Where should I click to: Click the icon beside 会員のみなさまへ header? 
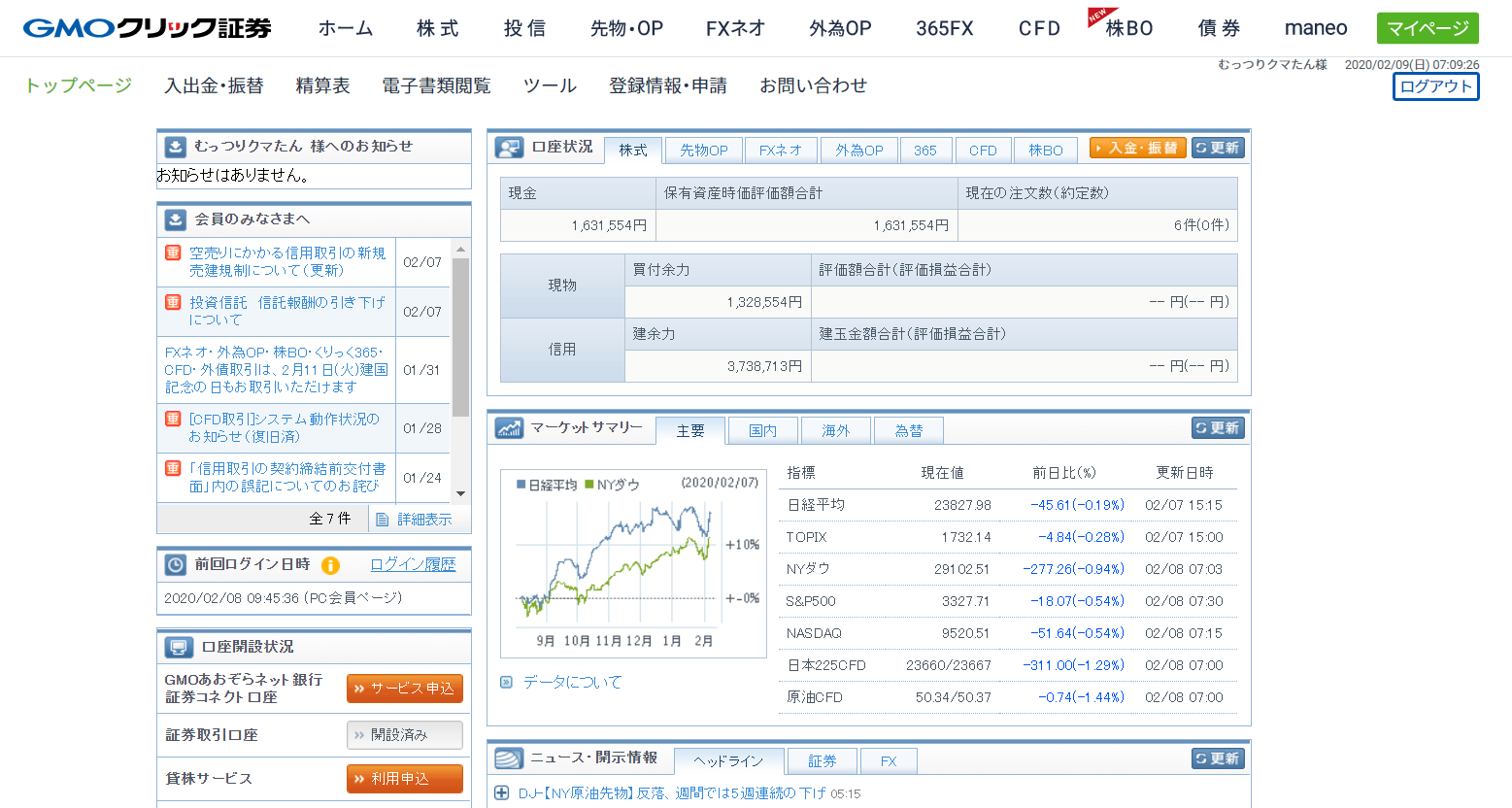pos(175,219)
